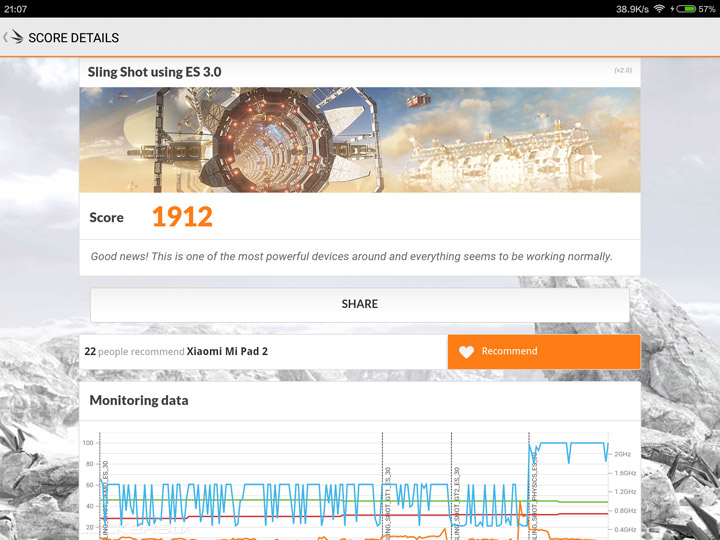Tap the 1.6GHz label on chart axis
Image resolution: width=720 pixels, height=540 pixels.
[625, 473]
